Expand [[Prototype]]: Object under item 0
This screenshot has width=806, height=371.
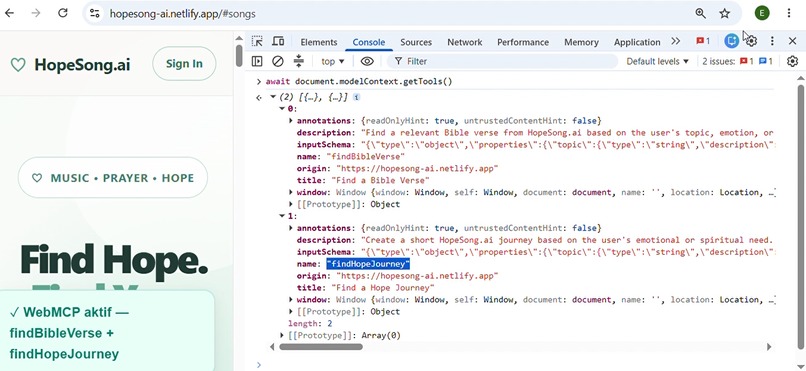291,204
